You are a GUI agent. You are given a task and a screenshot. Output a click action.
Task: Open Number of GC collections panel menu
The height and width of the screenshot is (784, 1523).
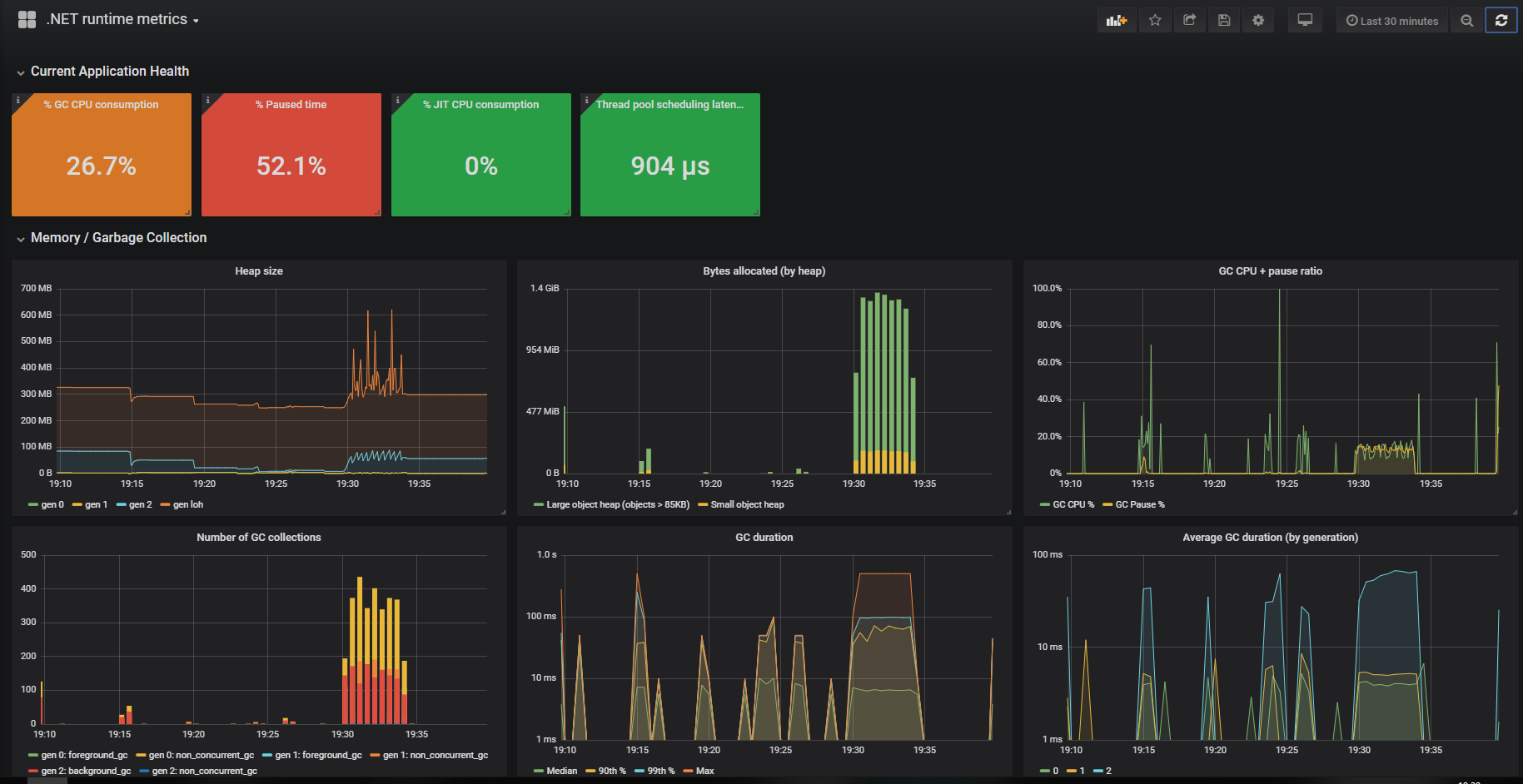coord(259,538)
